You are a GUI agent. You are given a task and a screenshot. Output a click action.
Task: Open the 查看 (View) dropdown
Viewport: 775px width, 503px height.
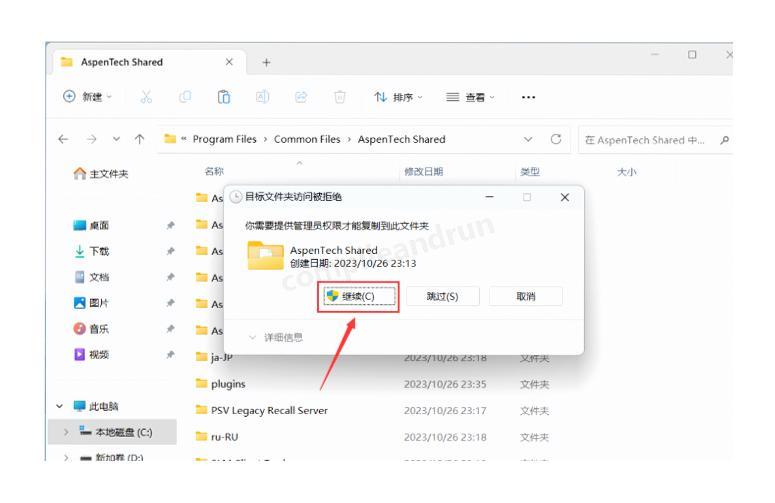tap(470, 97)
